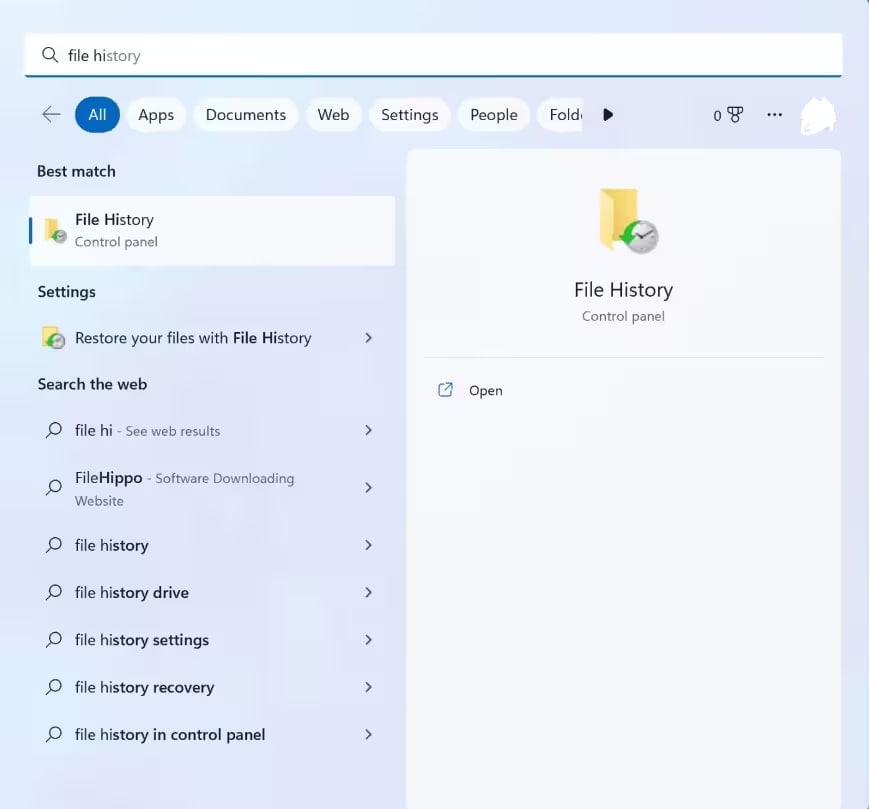The width and height of the screenshot is (869, 809).
Task: Switch to the Web filter
Action: pyautogui.click(x=333, y=115)
